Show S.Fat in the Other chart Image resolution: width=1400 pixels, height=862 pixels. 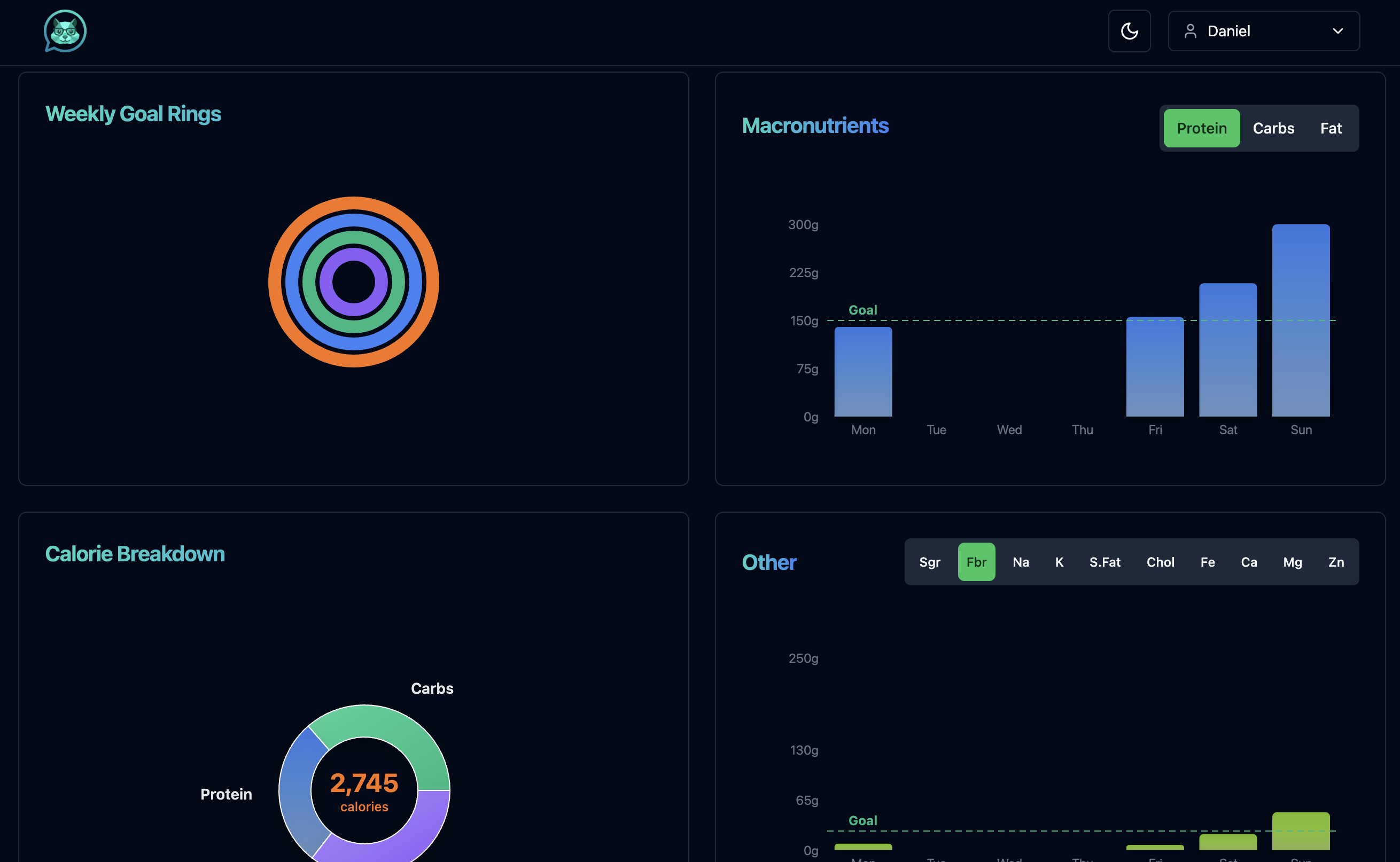1105,562
